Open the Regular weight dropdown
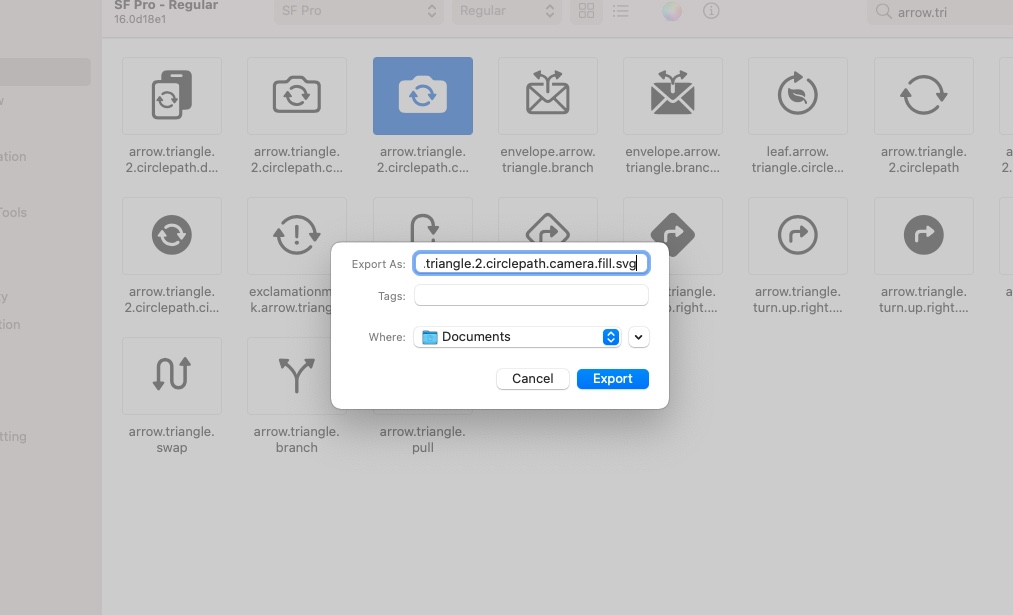 pos(507,11)
